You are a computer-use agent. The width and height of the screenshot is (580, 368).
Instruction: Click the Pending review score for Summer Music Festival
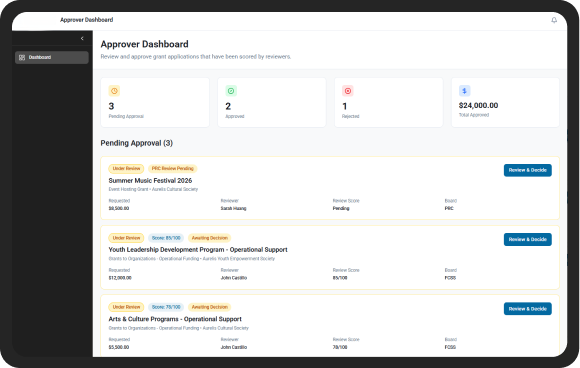[x=341, y=209]
